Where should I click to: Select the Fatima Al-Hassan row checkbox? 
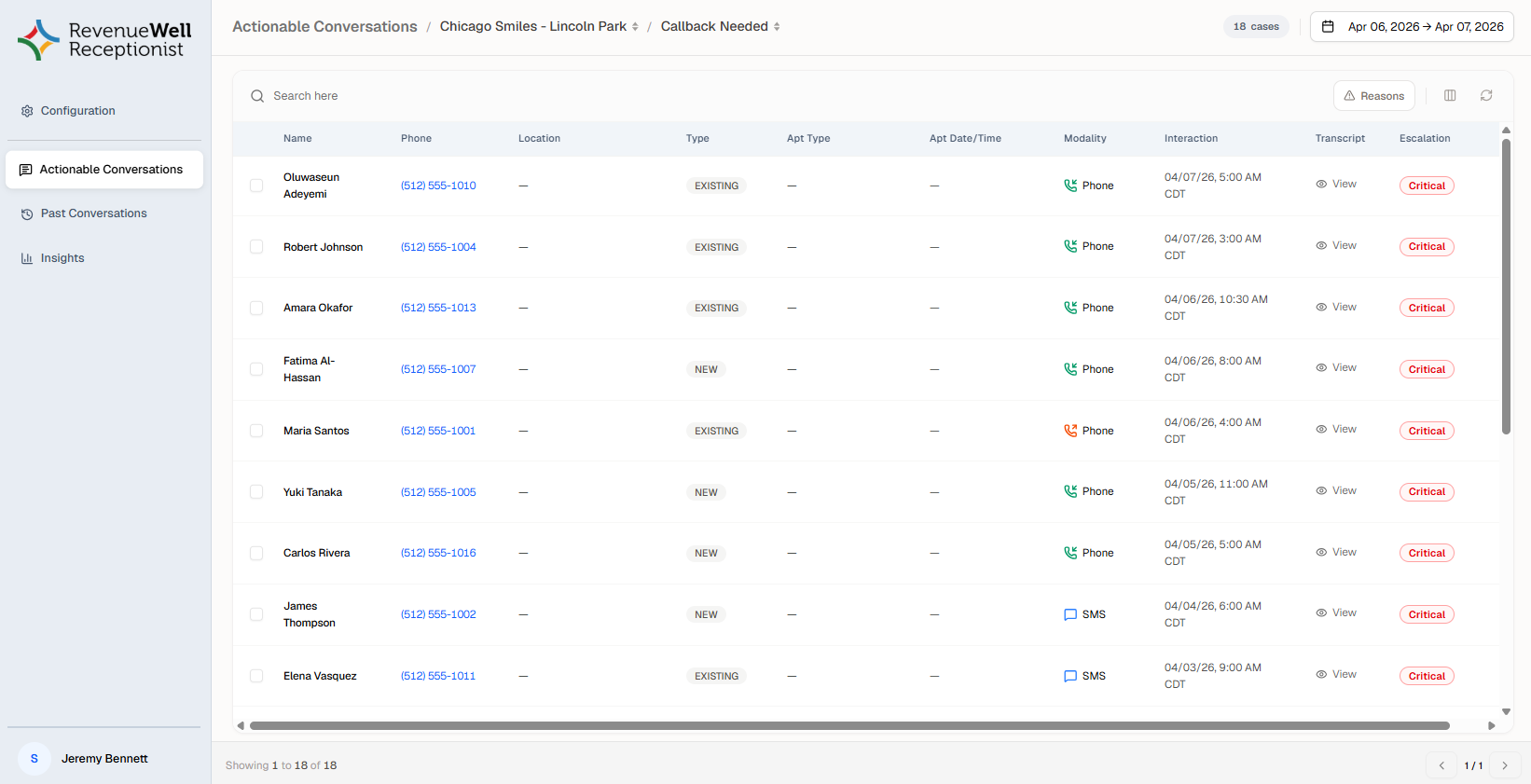pyautogui.click(x=256, y=369)
